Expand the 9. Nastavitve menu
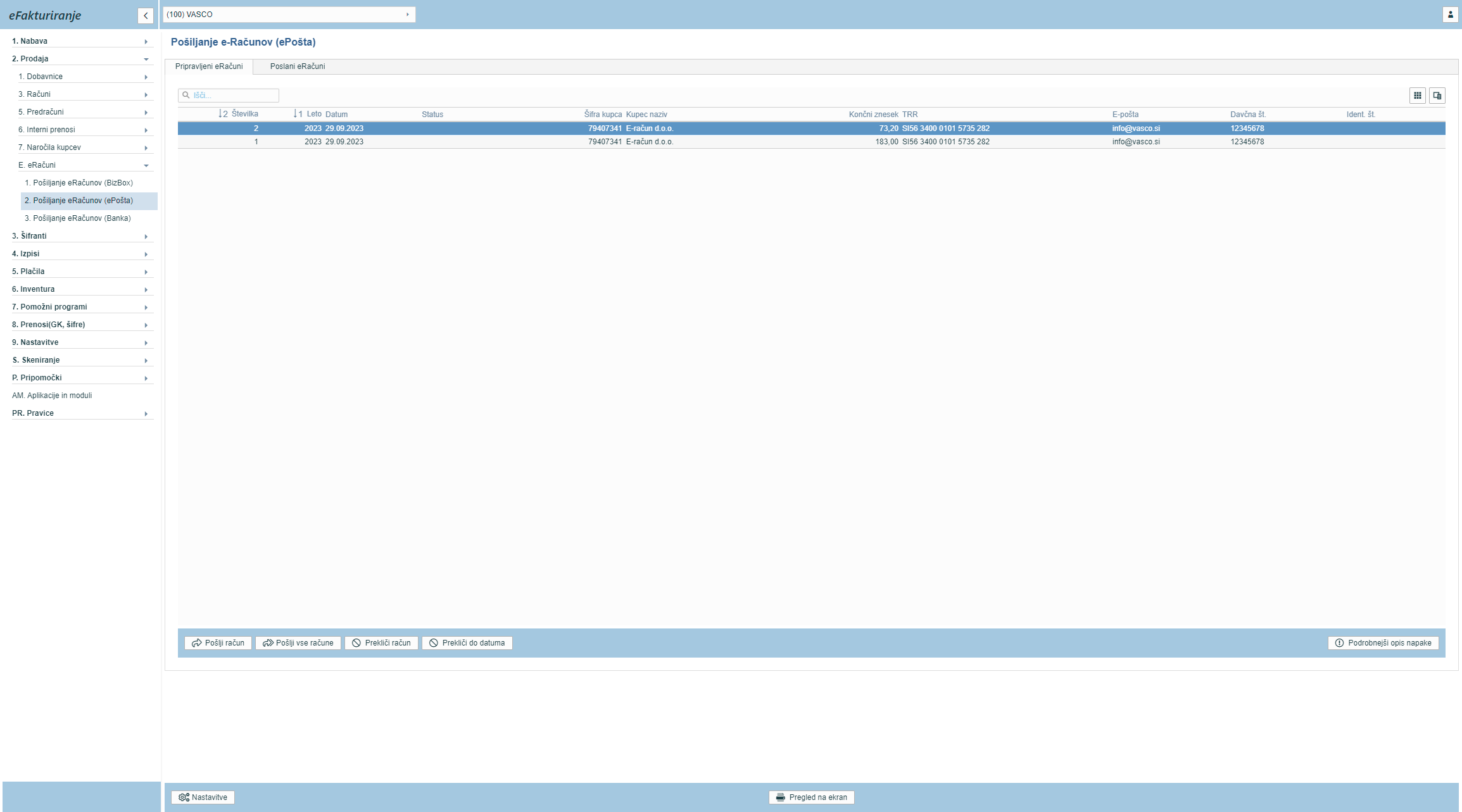 (x=82, y=342)
